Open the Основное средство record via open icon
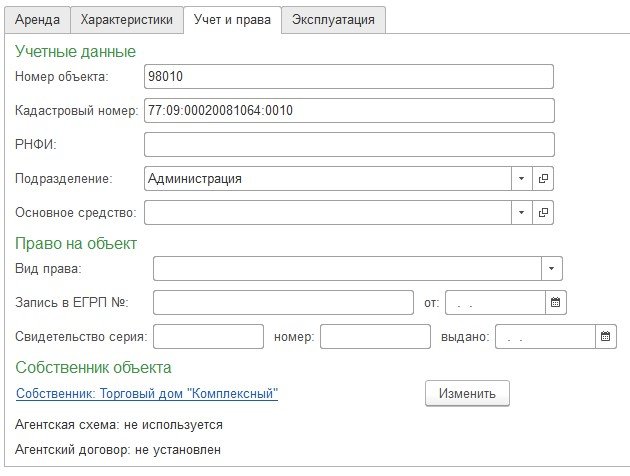The image size is (630, 476). coord(544,213)
